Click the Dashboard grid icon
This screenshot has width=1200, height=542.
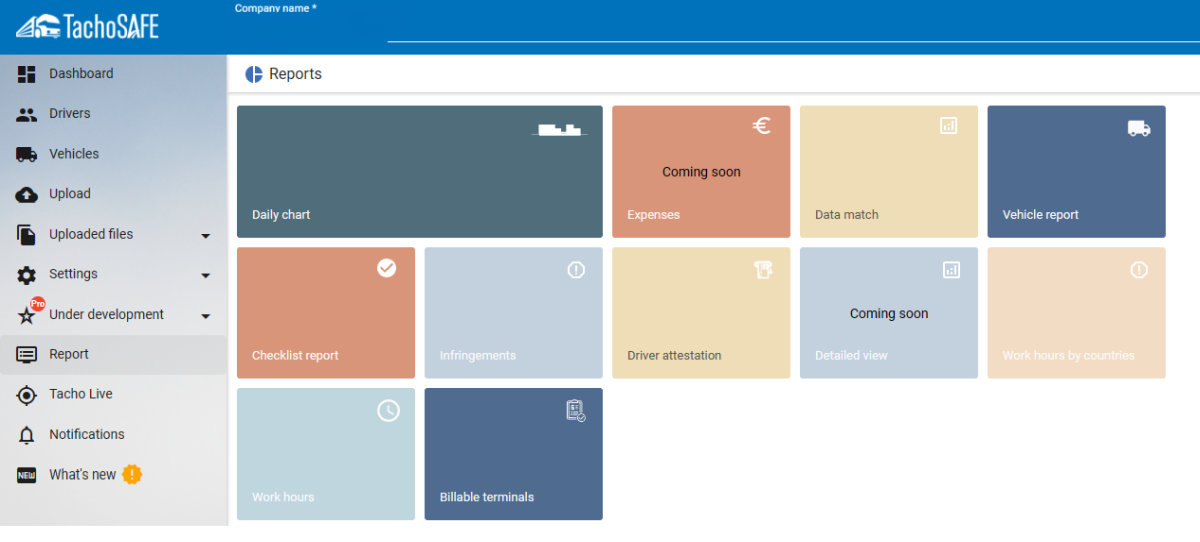[27, 74]
